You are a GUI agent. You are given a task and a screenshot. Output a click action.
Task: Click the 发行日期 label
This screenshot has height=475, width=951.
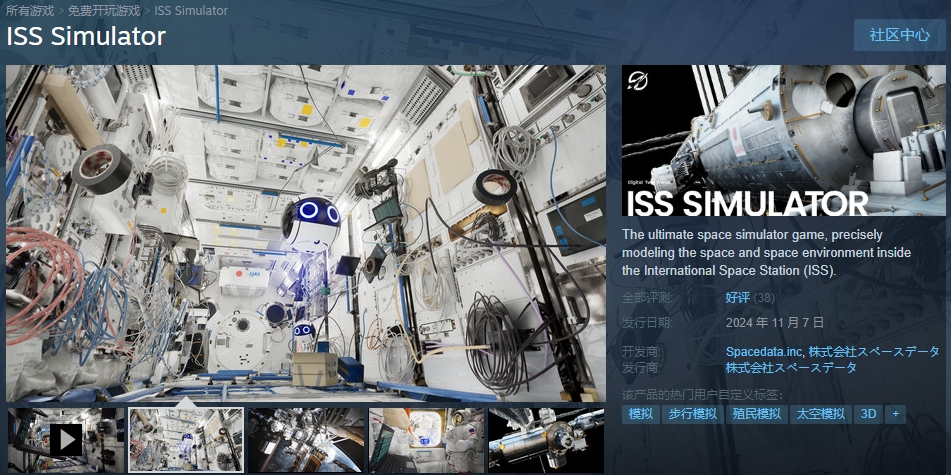647,322
